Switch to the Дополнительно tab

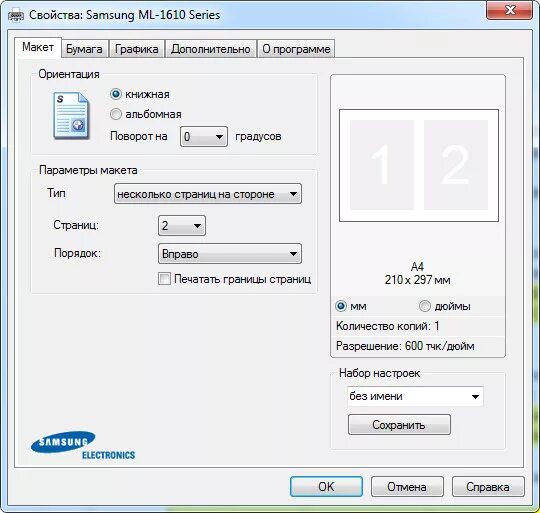(x=211, y=49)
